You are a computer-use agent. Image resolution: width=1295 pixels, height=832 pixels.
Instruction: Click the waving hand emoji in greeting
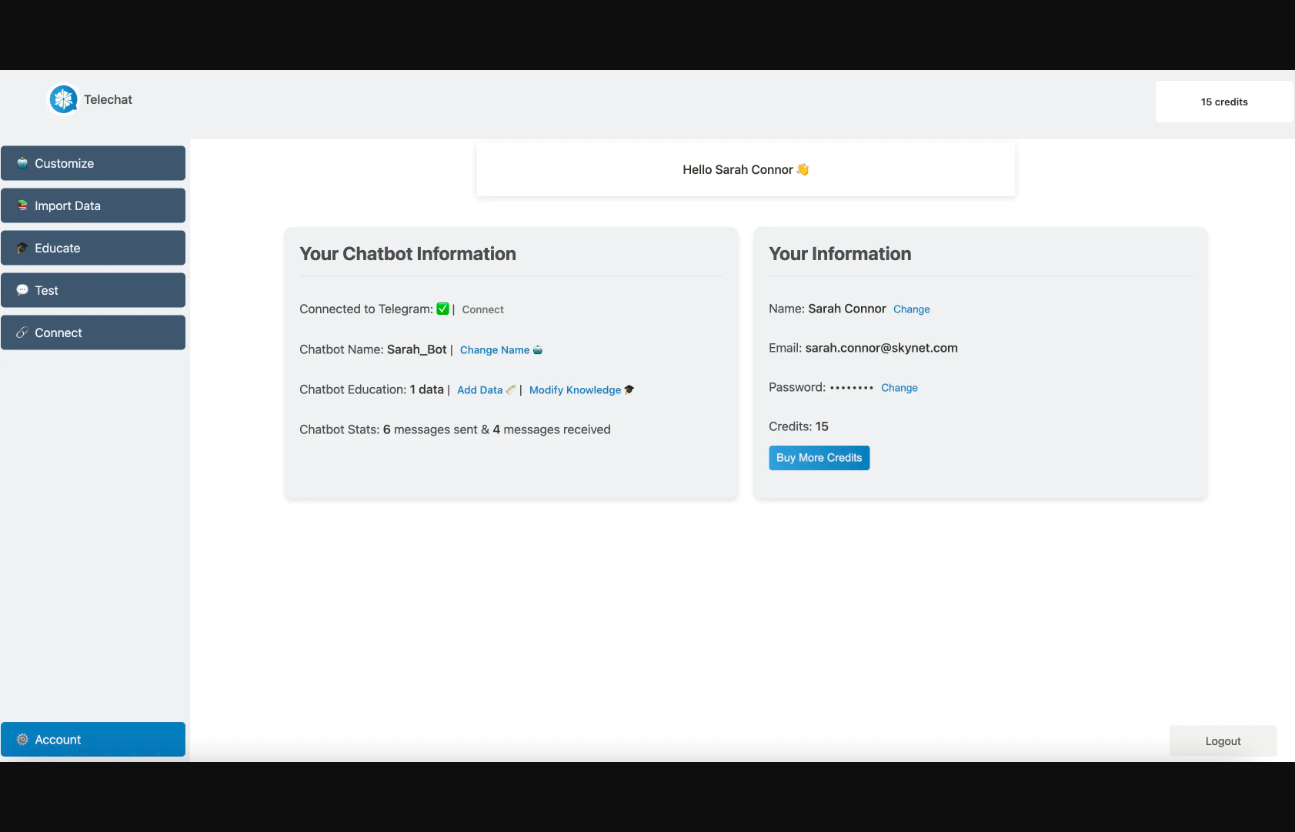802,170
